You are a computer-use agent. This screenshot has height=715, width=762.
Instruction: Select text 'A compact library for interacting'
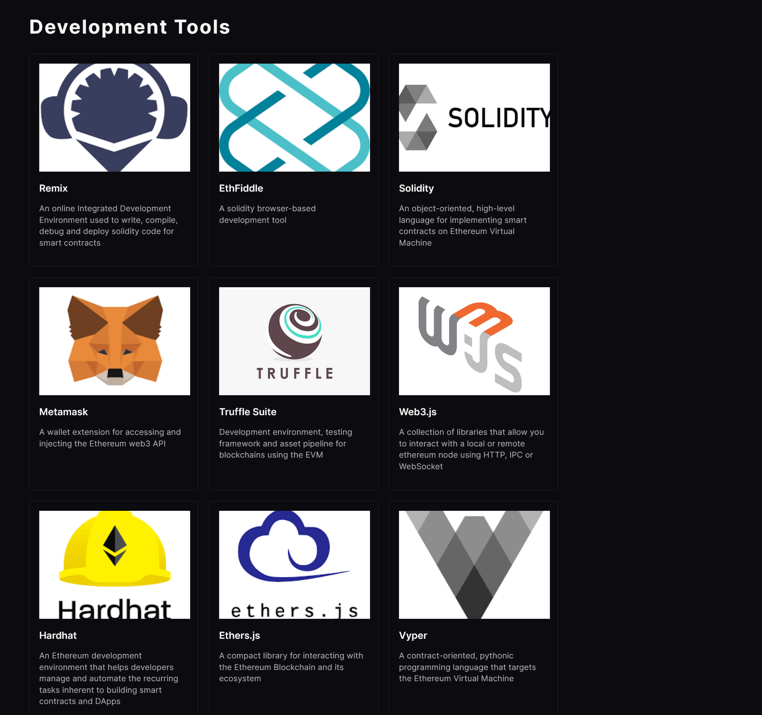point(291,667)
